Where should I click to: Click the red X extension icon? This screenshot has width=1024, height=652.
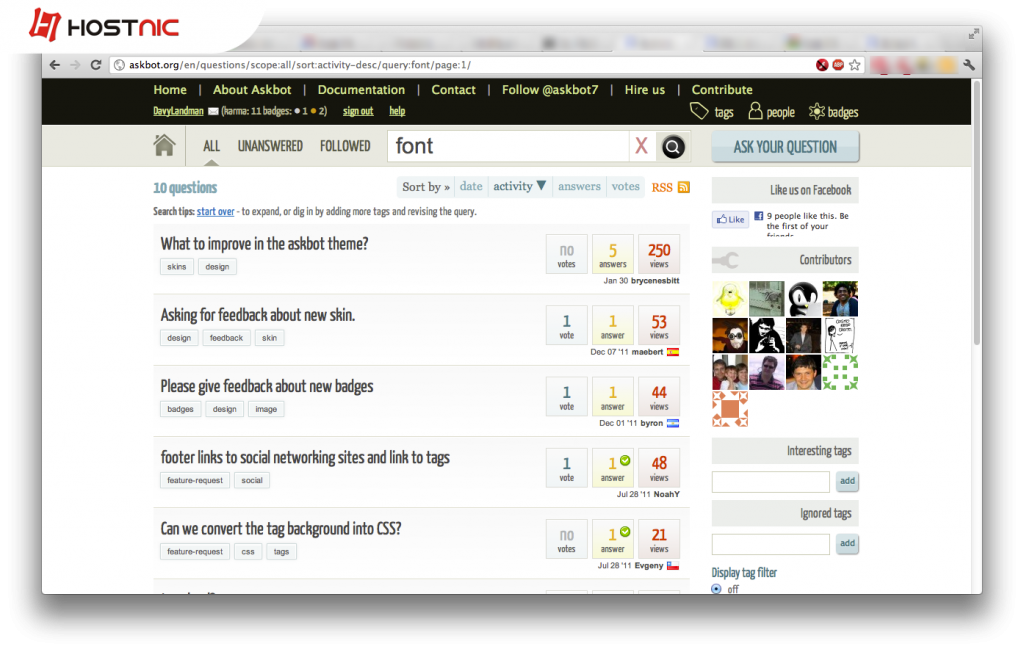pyautogui.click(x=822, y=65)
